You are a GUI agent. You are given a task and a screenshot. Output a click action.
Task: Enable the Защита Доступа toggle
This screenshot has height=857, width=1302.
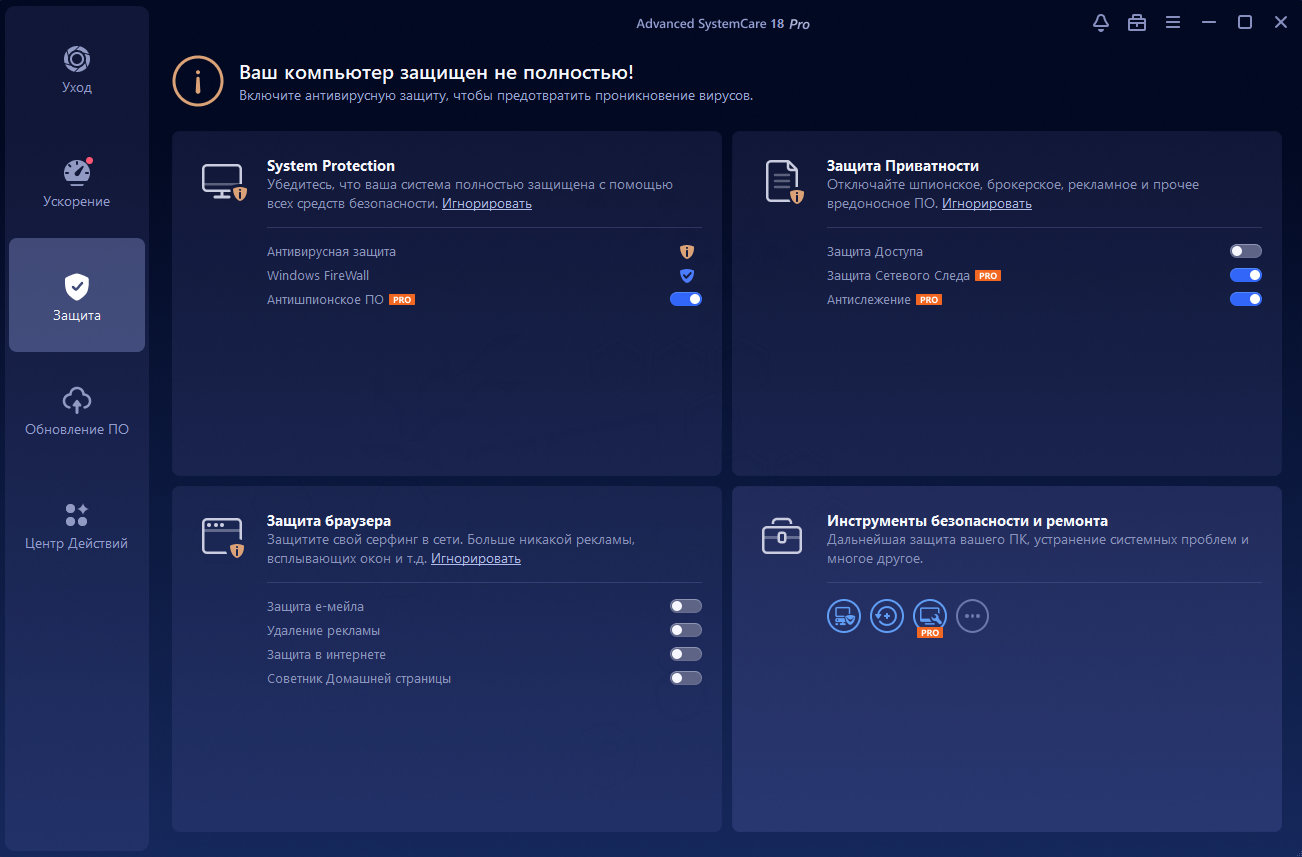pos(1246,251)
